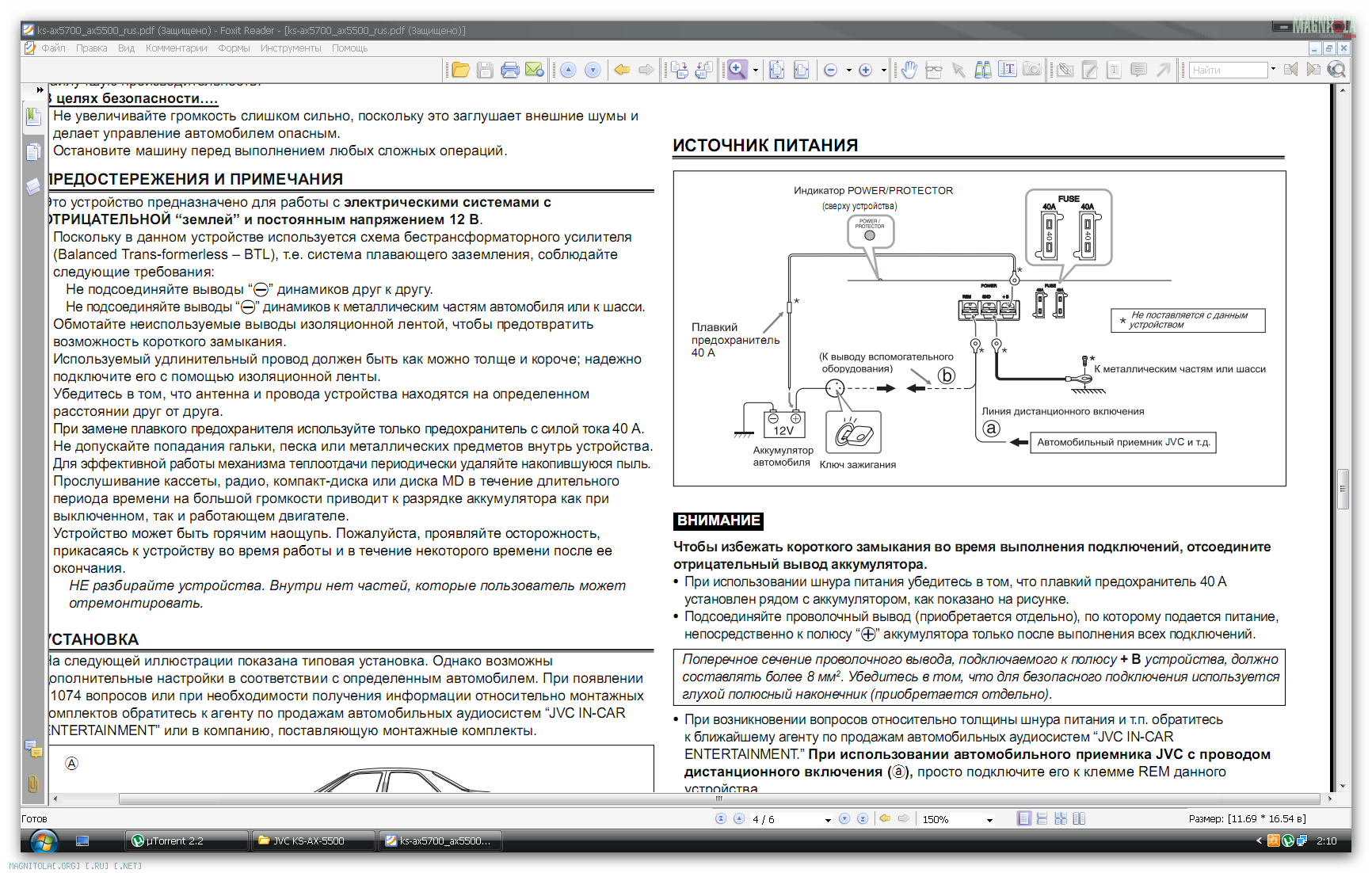Go to the previous page from the status bar

[739, 818]
